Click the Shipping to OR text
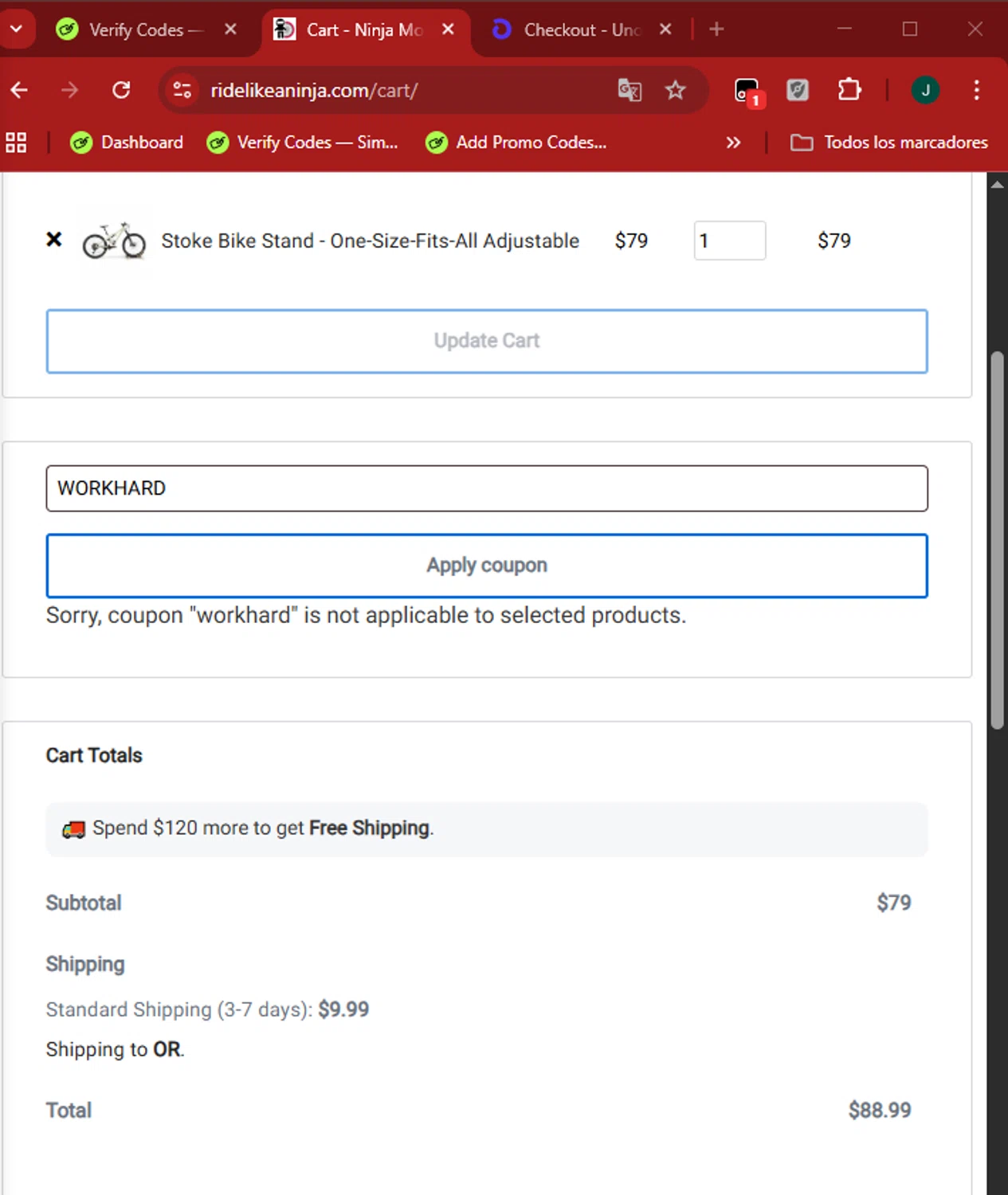This screenshot has height=1195, width=1008. click(x=115, y=1049)
